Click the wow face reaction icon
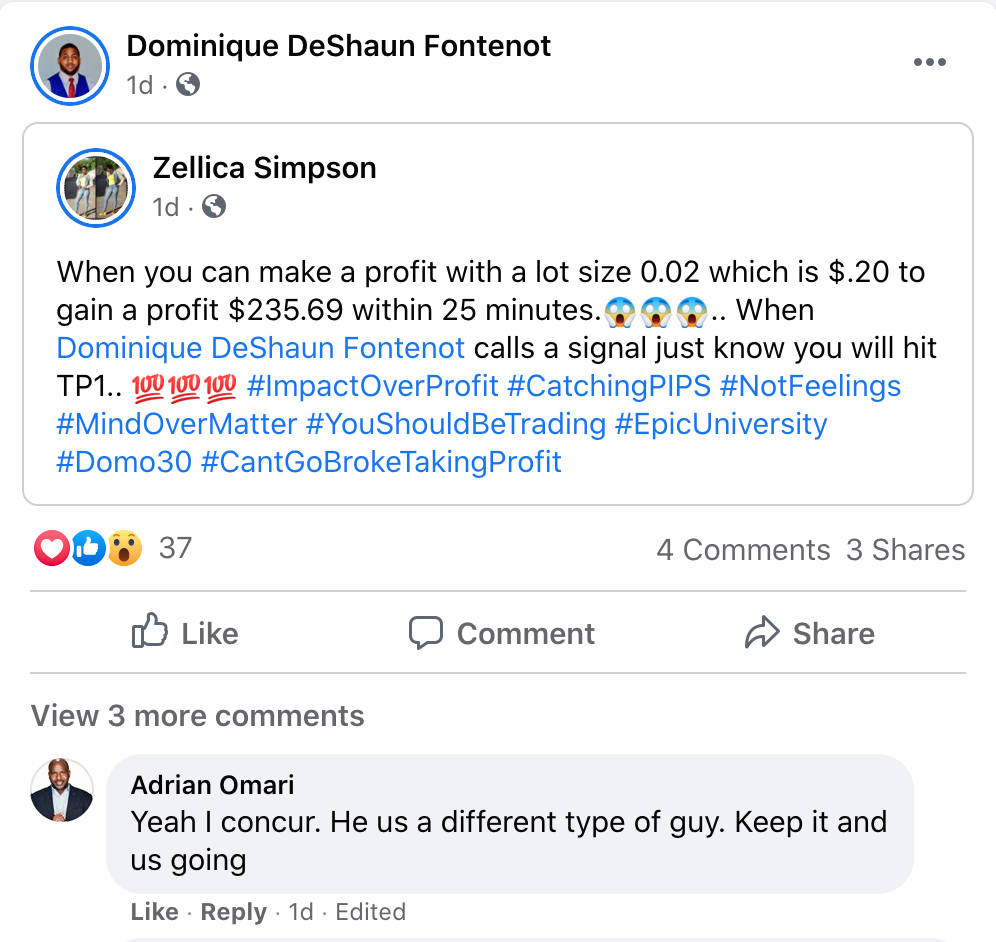This screenshot has height=942, width=996. click(x=124, y=548)
